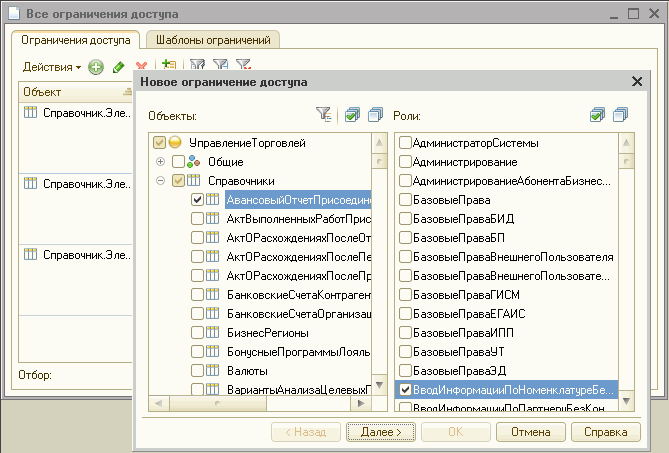
Task: Check the АдминистраторСистемы role checkbox
Action: (x=405, y=142)
